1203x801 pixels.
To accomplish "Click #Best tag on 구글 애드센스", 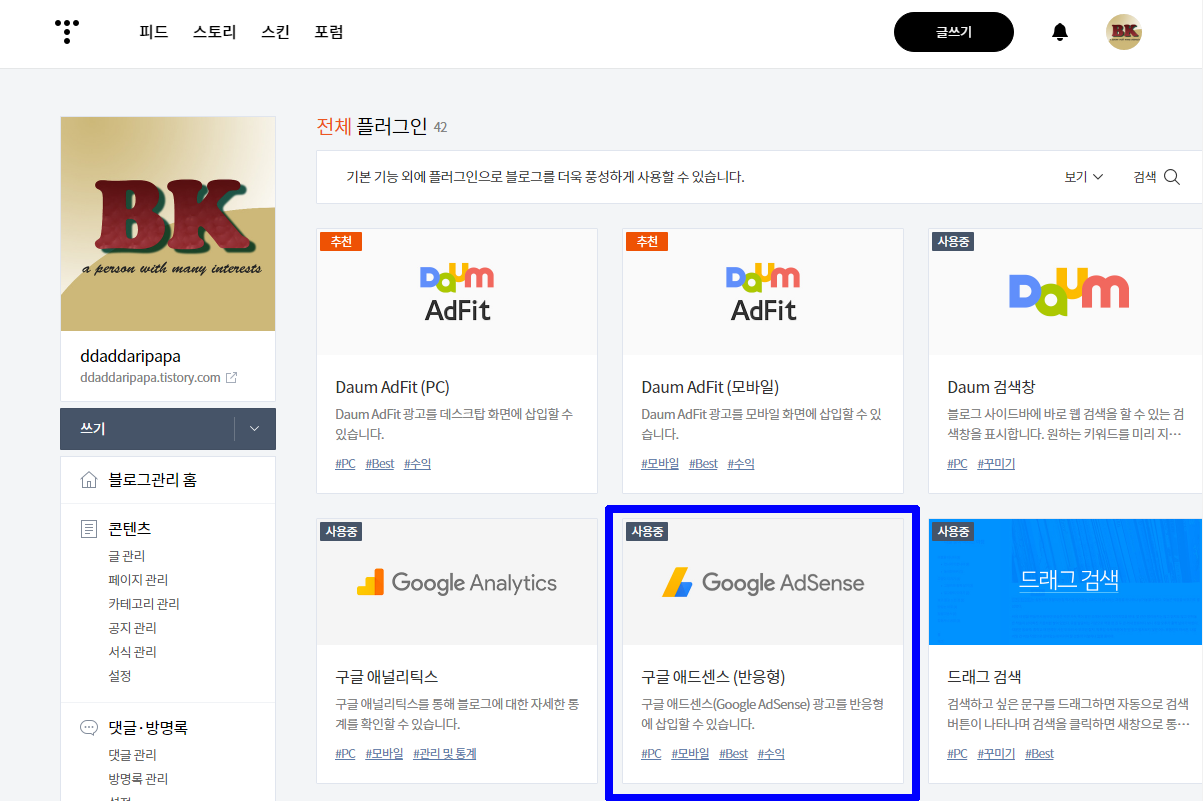I will tap(734, 754).
